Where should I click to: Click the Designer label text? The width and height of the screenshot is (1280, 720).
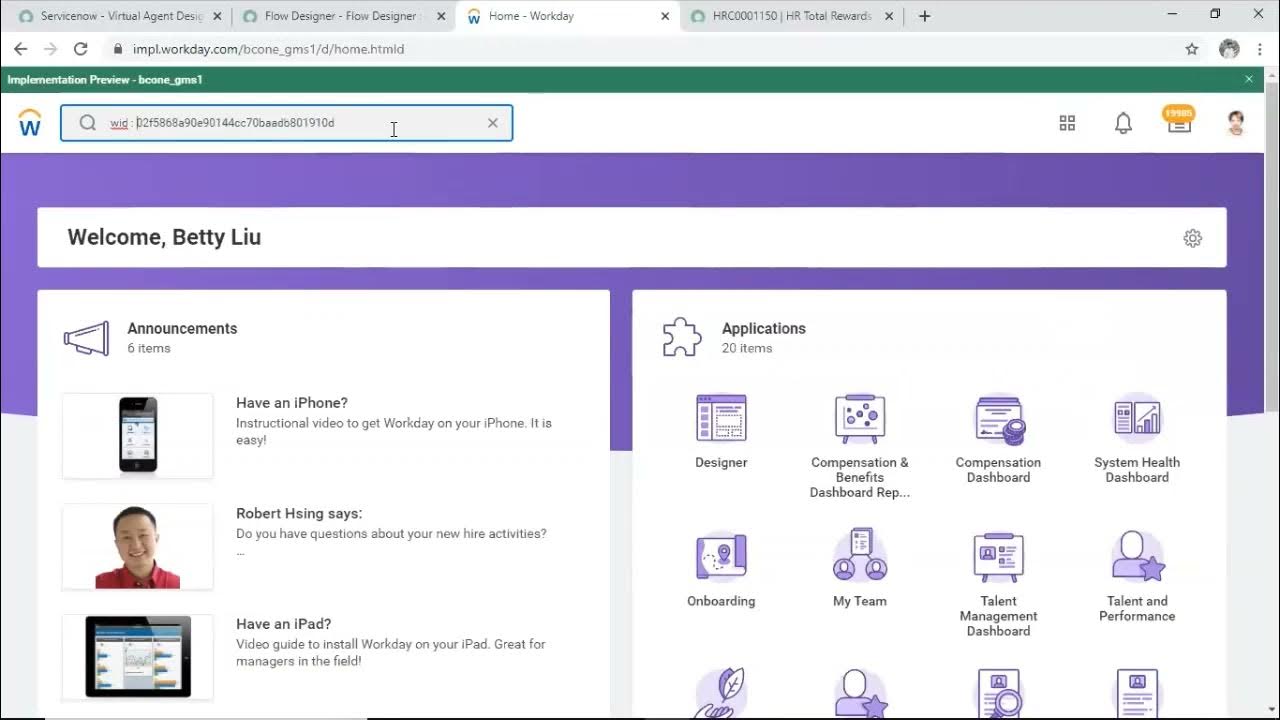(721, 462)
